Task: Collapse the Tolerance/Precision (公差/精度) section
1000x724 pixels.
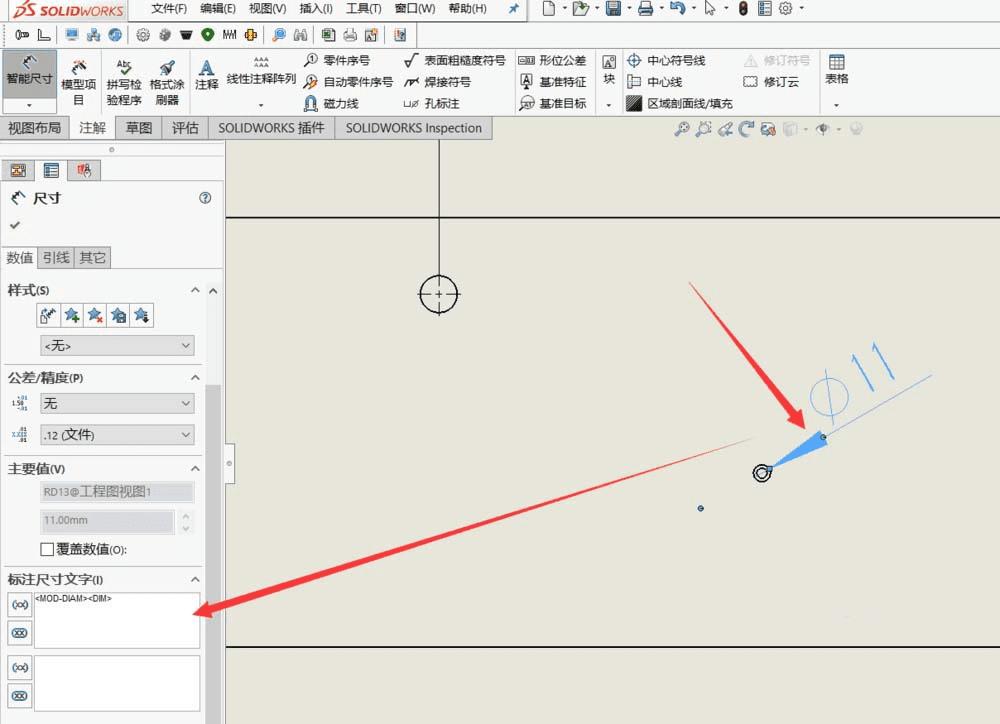Action: [195, 378]
